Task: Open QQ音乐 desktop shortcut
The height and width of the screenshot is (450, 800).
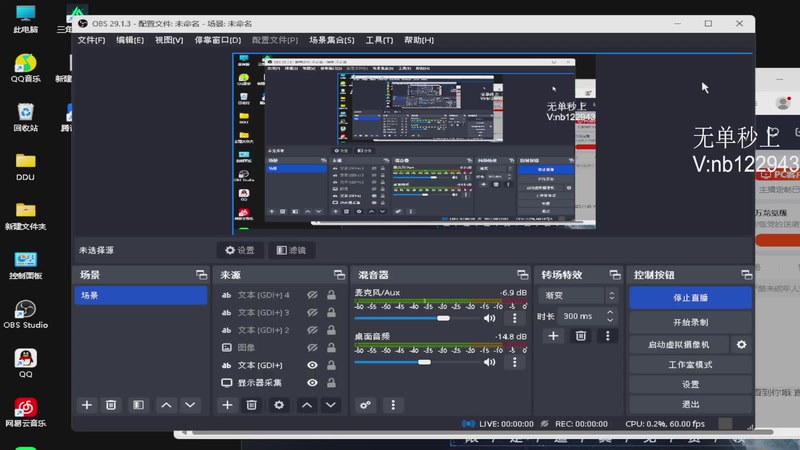Action: coord(25,68)
